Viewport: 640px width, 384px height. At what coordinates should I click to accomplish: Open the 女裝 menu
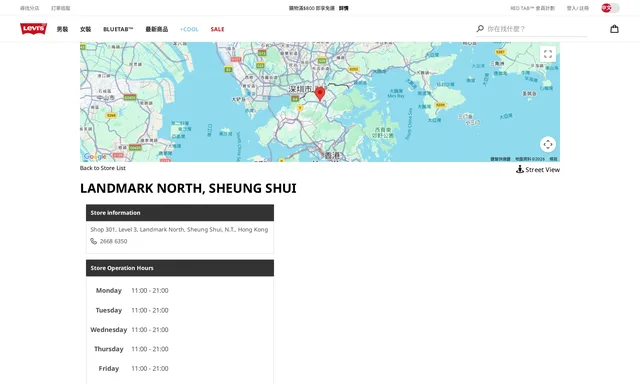pyautogui.click(x=85, y=29)
